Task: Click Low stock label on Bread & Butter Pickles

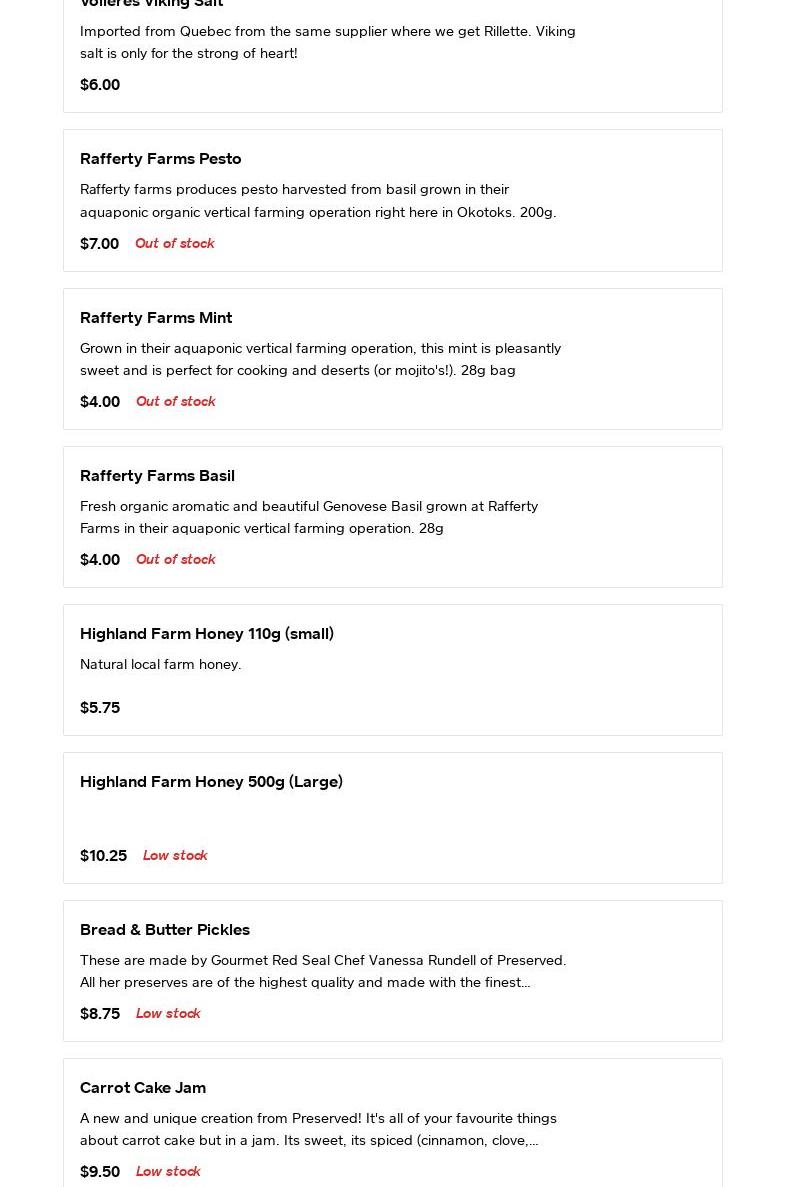Action: tap(168, 1014)
